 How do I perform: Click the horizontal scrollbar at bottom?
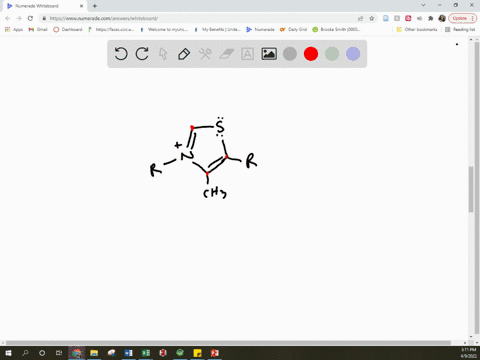pyautogui.click(x=228, y=343)
